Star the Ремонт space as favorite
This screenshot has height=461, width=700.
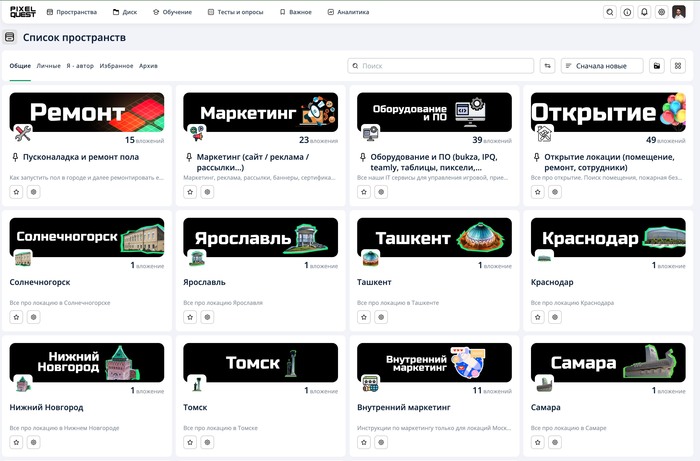click(x=16, y=192)
